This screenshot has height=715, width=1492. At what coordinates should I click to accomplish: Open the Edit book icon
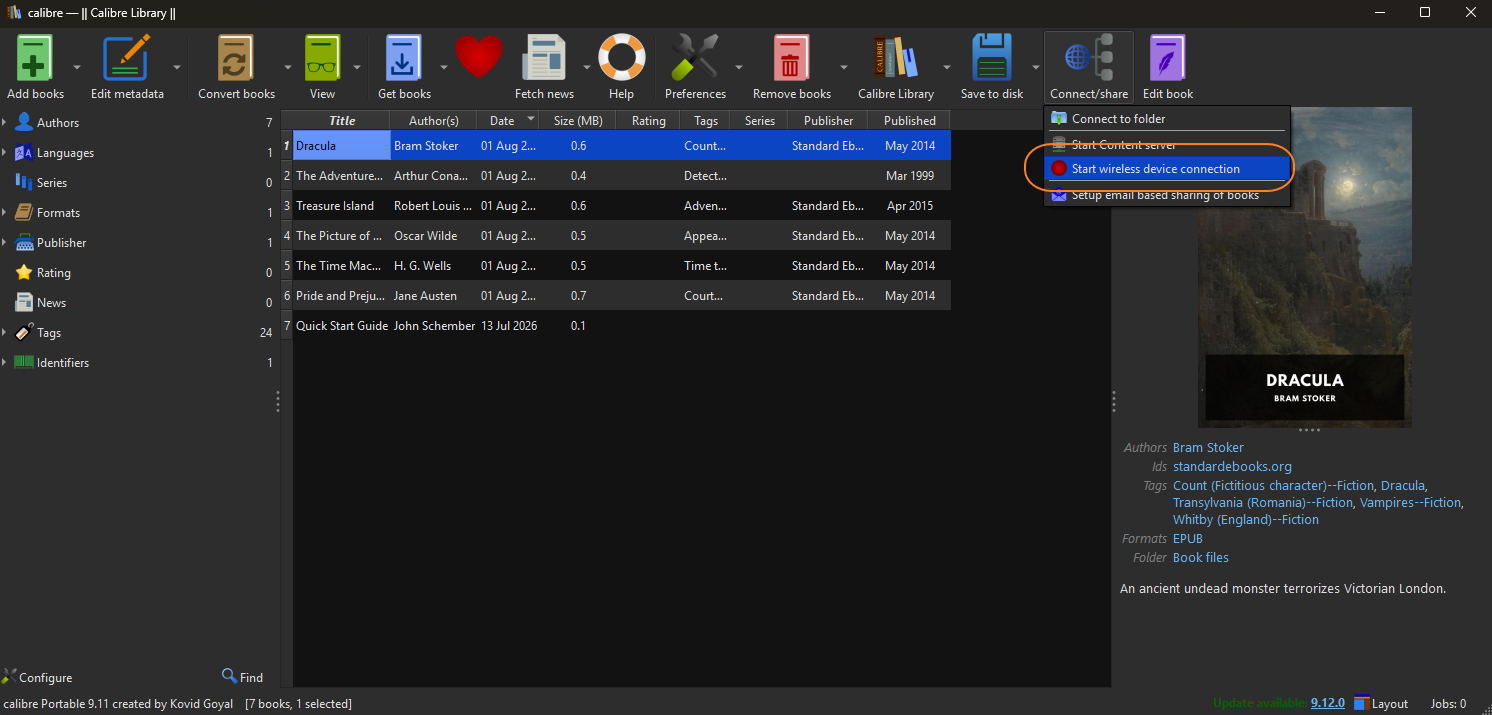1167,58
